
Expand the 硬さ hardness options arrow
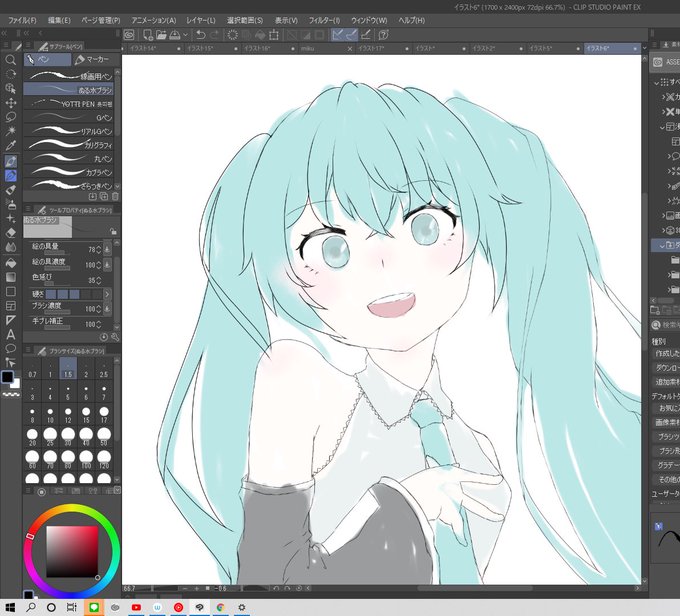pos(107,295)
